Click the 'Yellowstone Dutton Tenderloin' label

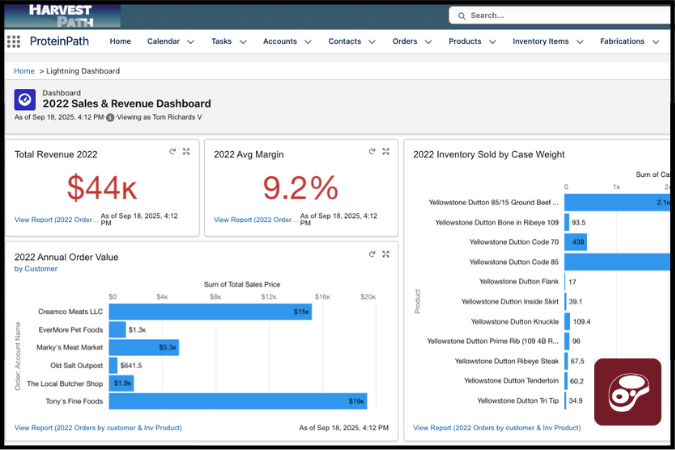pos(511,381)
